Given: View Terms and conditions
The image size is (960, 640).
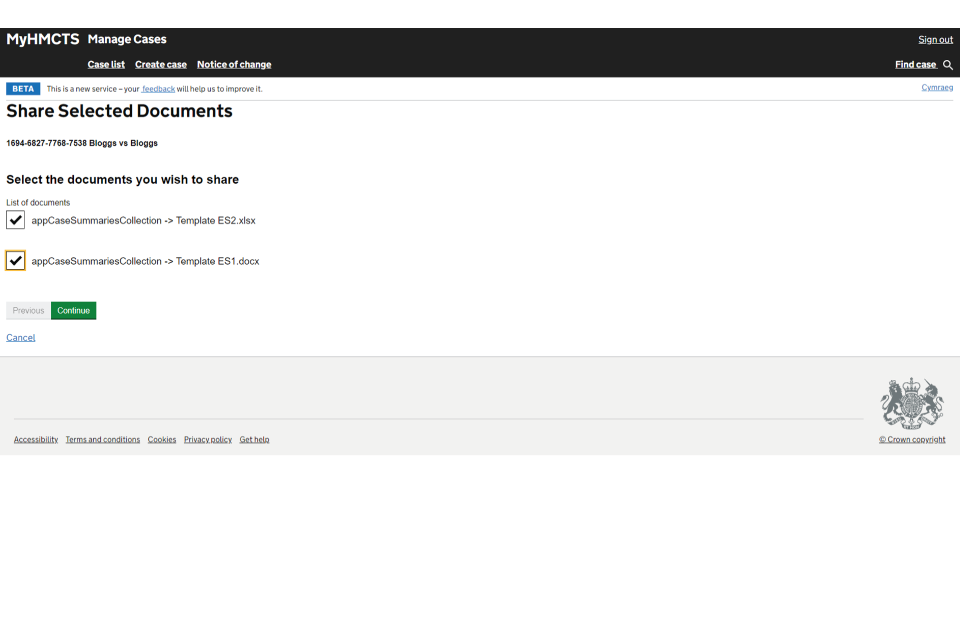Looking at the screenshot, I should click(x=103, y=440).
